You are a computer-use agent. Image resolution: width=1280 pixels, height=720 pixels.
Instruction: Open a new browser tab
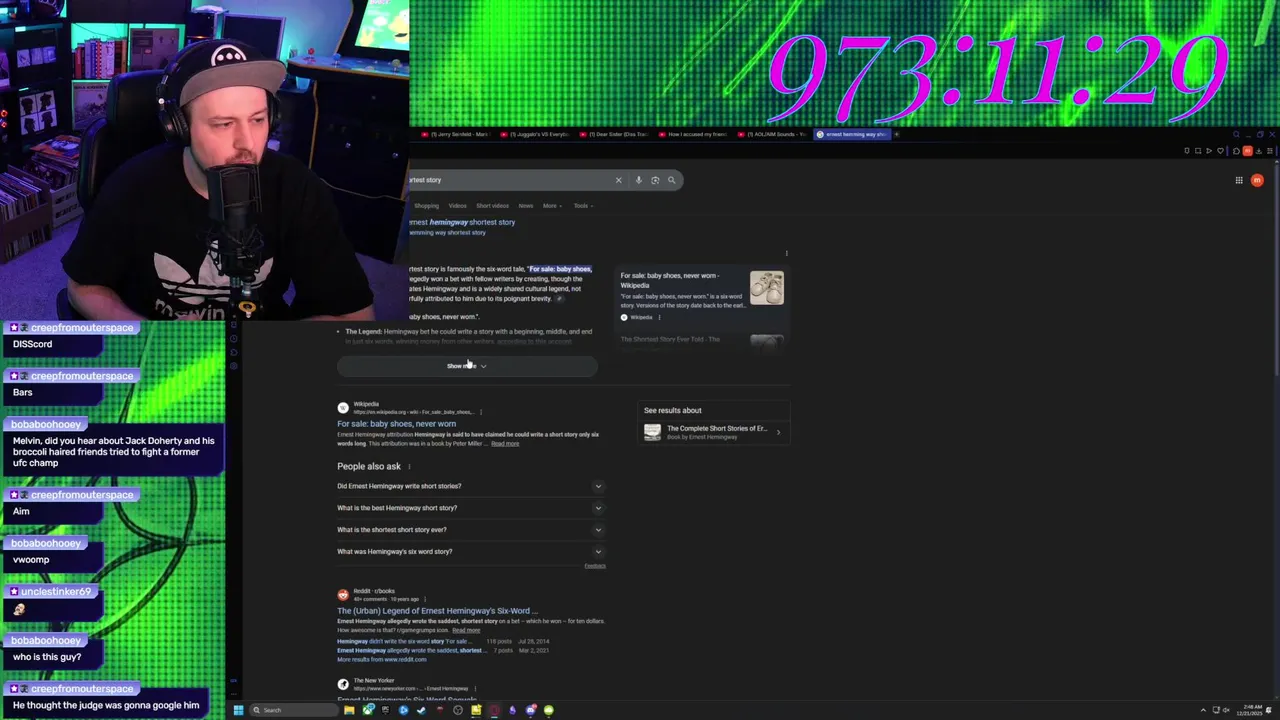(896, 134)
